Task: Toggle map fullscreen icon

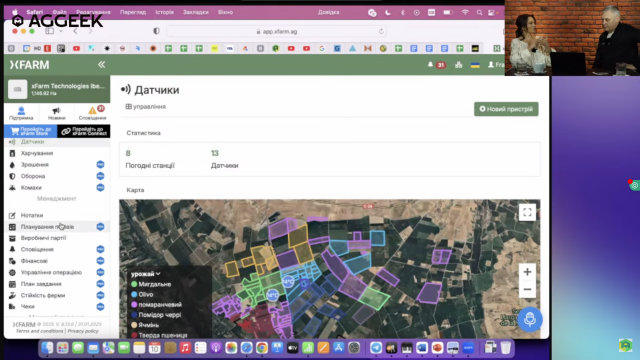Action: [x=527, y=212]
